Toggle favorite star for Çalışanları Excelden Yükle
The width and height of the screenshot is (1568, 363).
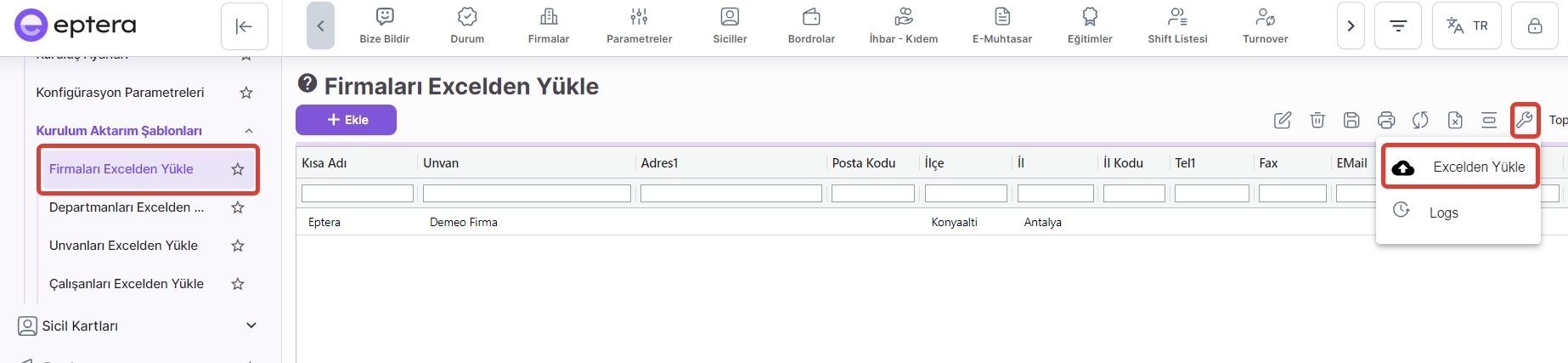tap(238, 284)
